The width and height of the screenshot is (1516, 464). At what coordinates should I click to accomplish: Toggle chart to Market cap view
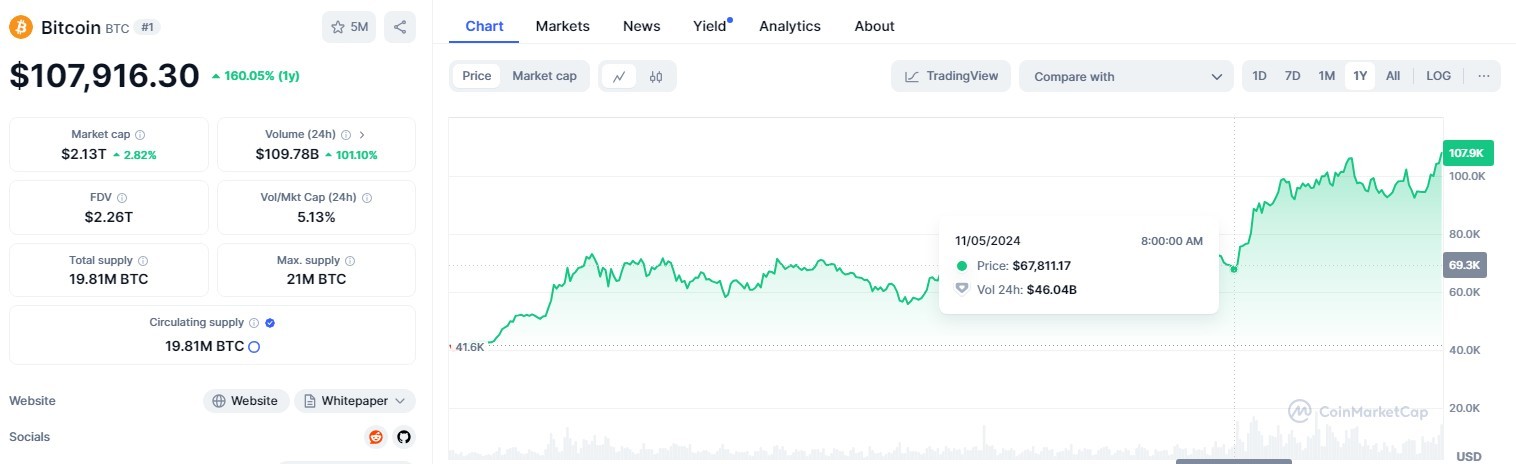(544, 76)
